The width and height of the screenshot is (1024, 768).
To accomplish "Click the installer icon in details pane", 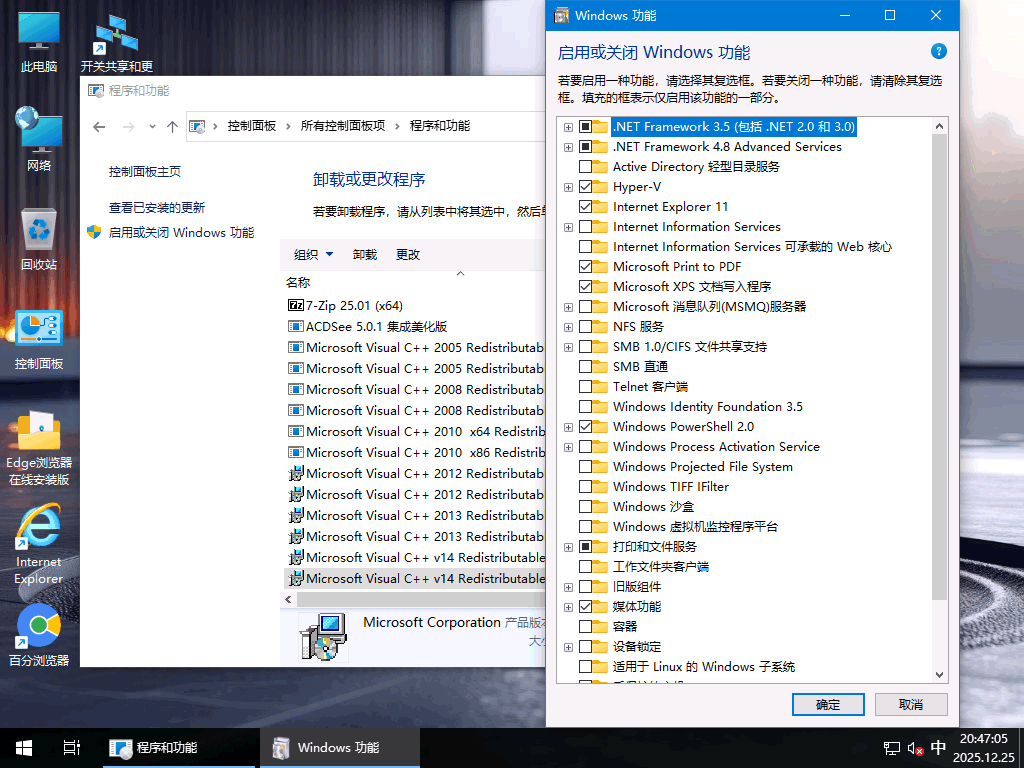I will (323, 637).
